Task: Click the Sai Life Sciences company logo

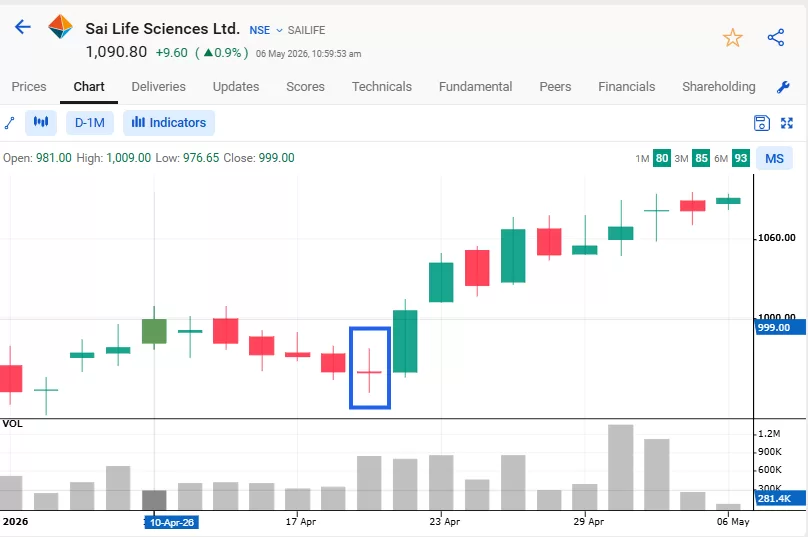Action: (x=60, y=27)
